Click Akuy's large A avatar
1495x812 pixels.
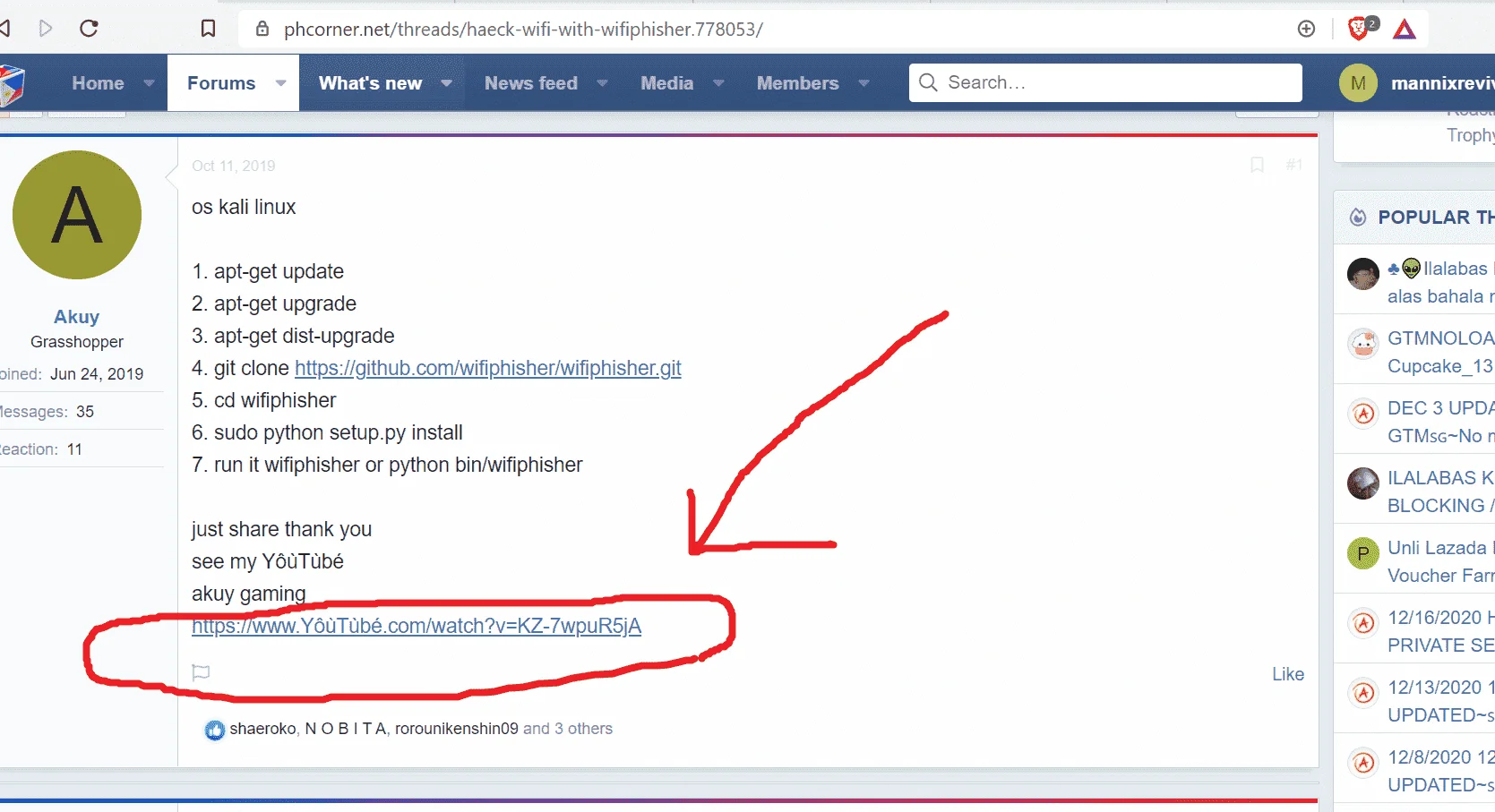point(77,215)
